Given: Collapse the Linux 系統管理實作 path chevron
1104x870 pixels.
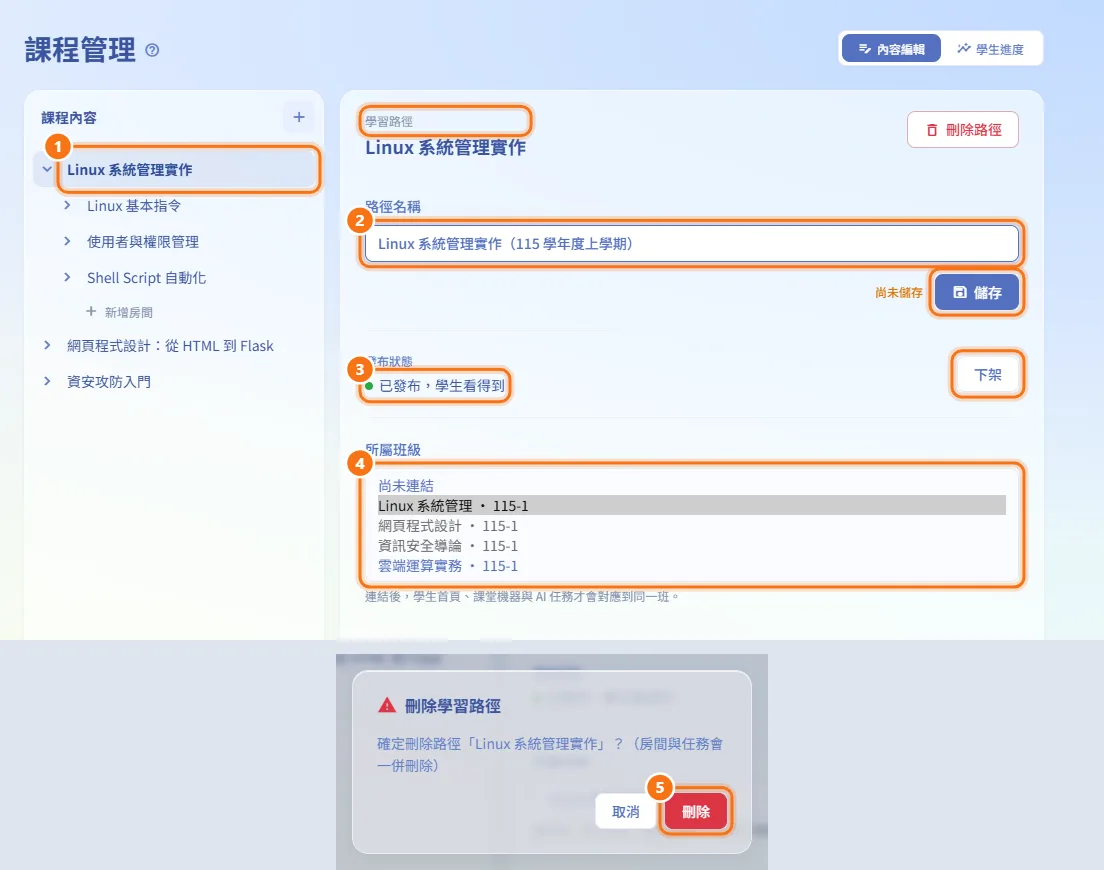Looking at the screenshot, I should coord(46,169).
